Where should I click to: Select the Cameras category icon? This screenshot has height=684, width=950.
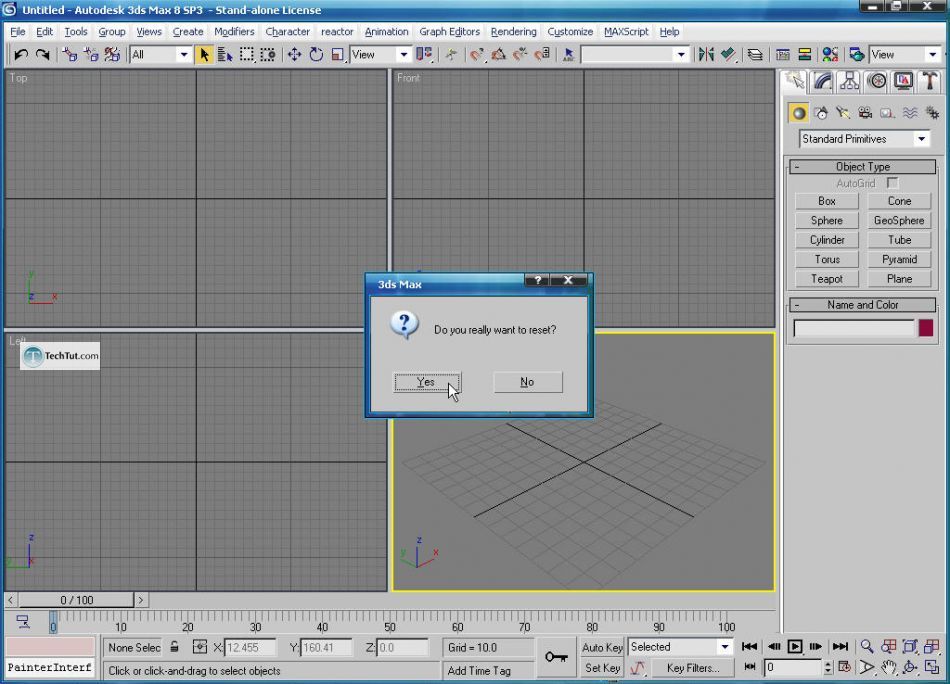865,113
